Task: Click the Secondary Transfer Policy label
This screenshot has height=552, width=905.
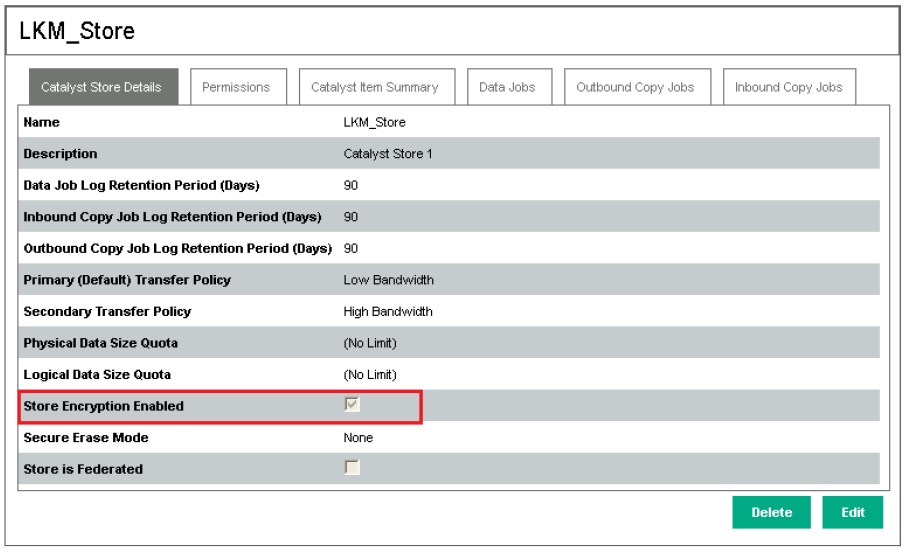Action: (x=107, y=312)
